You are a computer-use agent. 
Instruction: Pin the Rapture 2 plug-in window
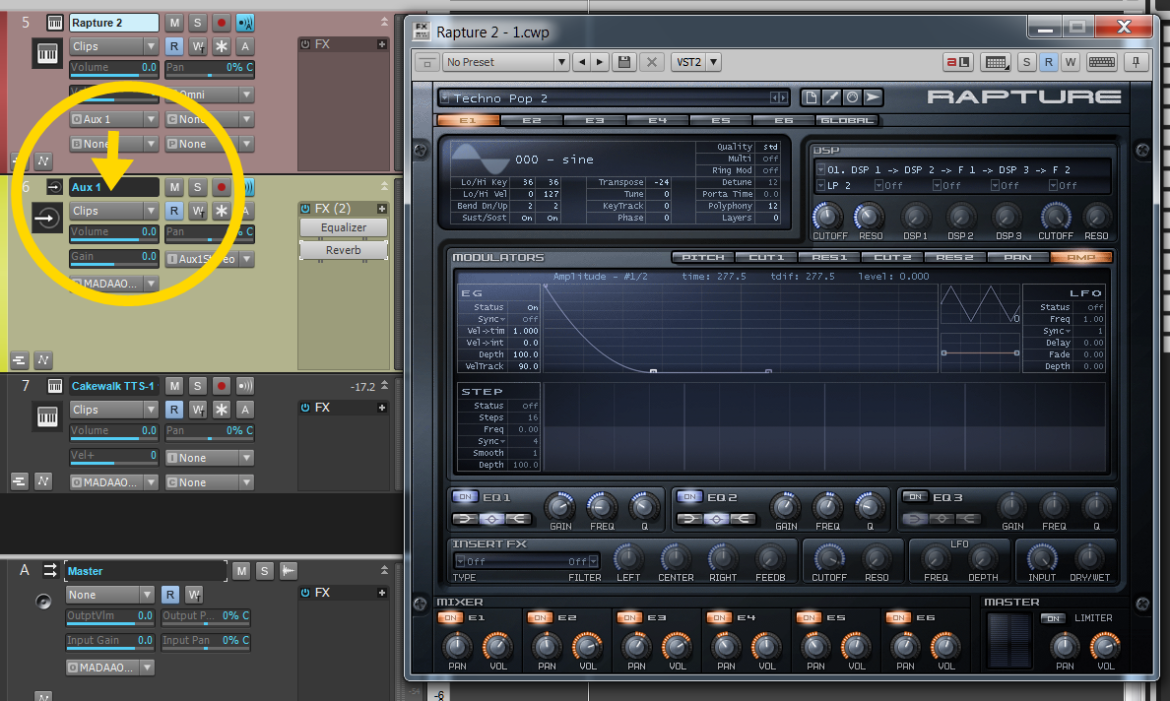tap(1136, 62)
